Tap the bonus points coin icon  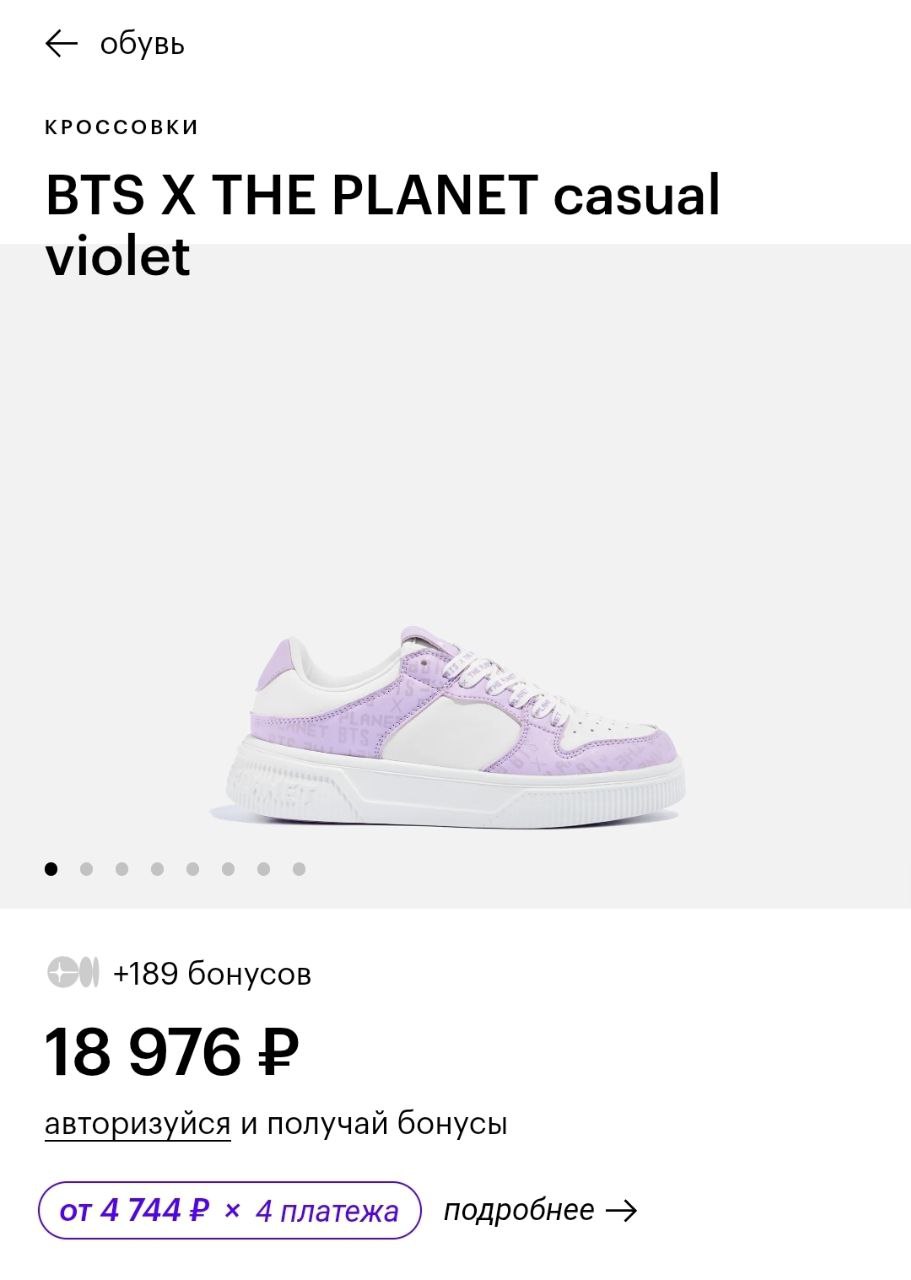pos(73,972)
